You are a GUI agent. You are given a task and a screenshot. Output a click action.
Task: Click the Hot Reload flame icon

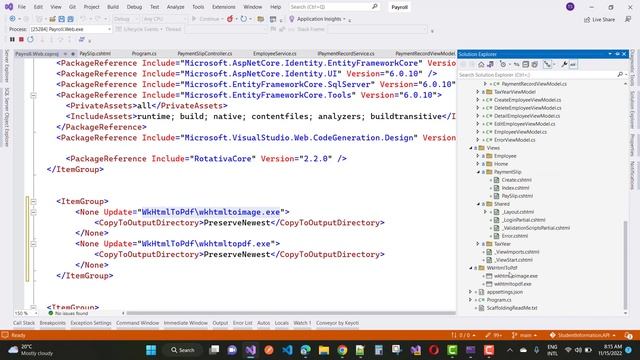pyautogui.click(x=230, y=19)
